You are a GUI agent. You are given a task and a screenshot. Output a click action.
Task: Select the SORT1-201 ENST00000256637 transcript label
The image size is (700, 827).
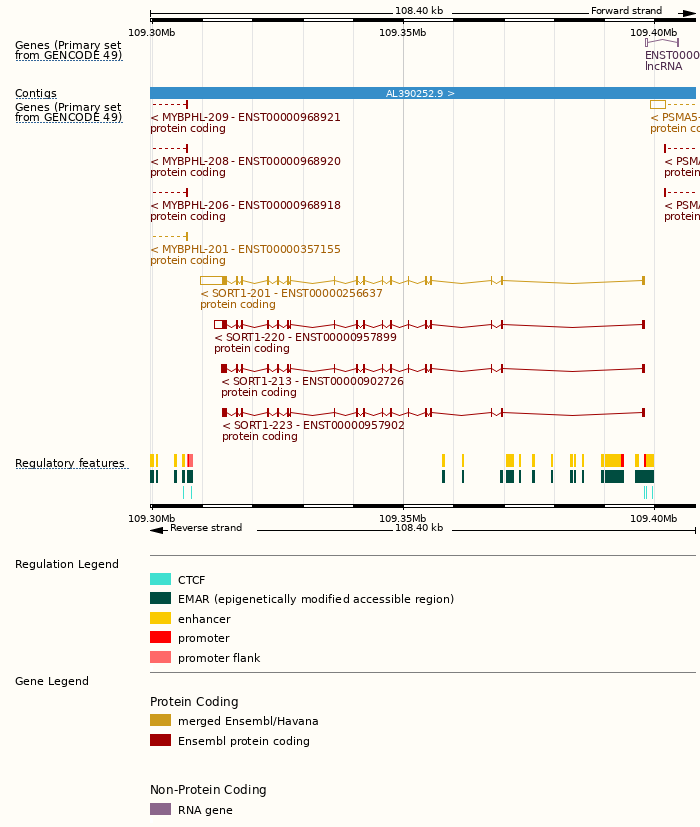(291, 294)
